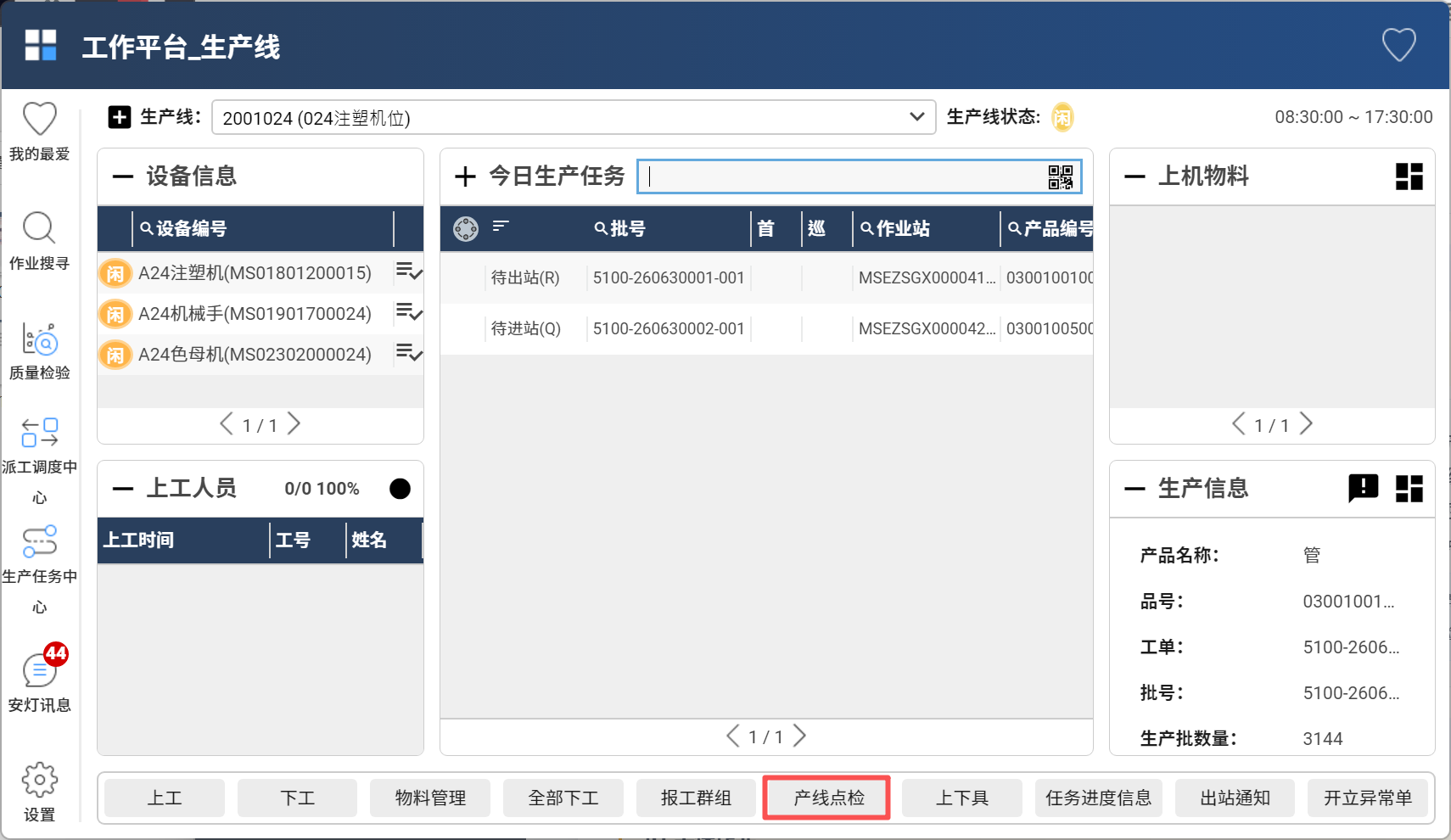The height and width of the screenshot is (840, 1451).
Task: Open 设置 settings in sidebar
Action: tap(40, 792)
